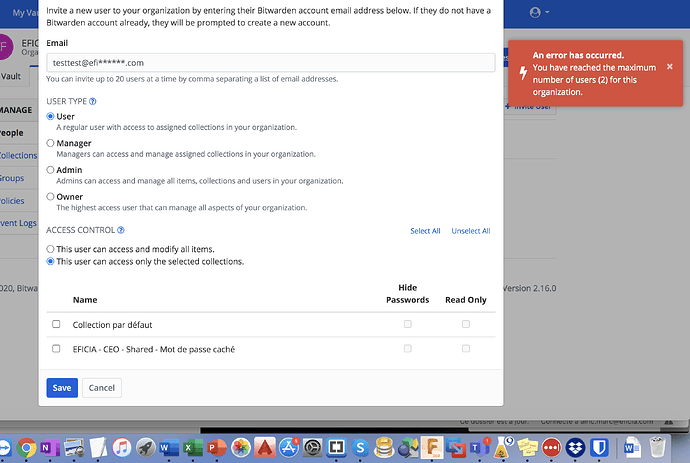The height and width of the screenshot is (463, 690).
Task: Open the ACCESS CONTROL help icon
Action: [x=121, y=230]
